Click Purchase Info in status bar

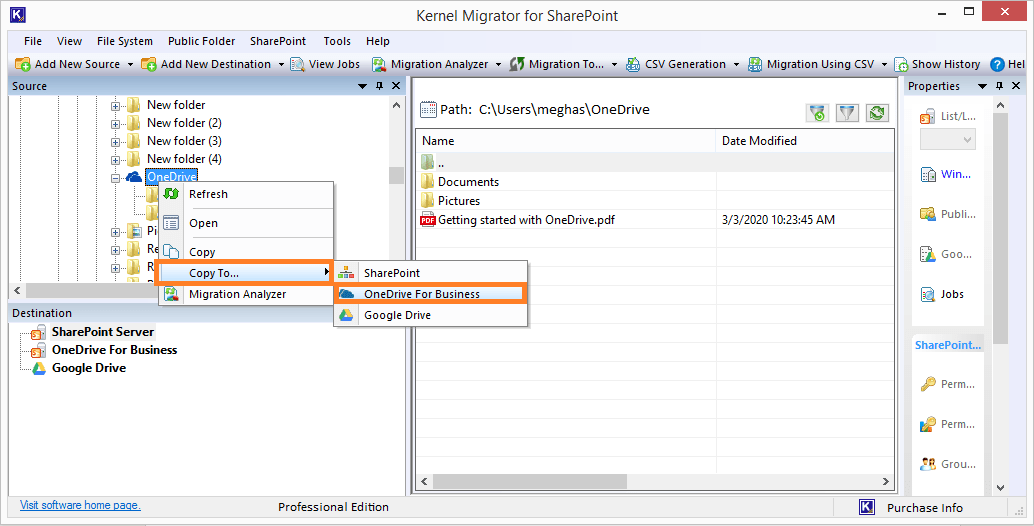(x=925, y=508)
